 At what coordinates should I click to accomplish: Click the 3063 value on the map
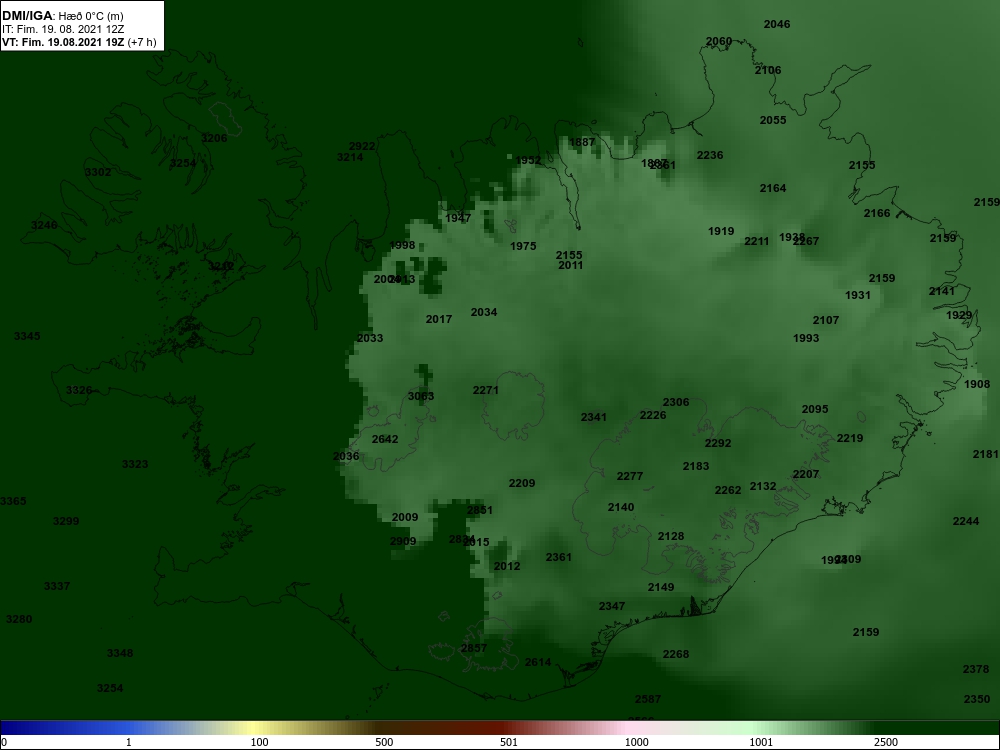click(421, 396)
